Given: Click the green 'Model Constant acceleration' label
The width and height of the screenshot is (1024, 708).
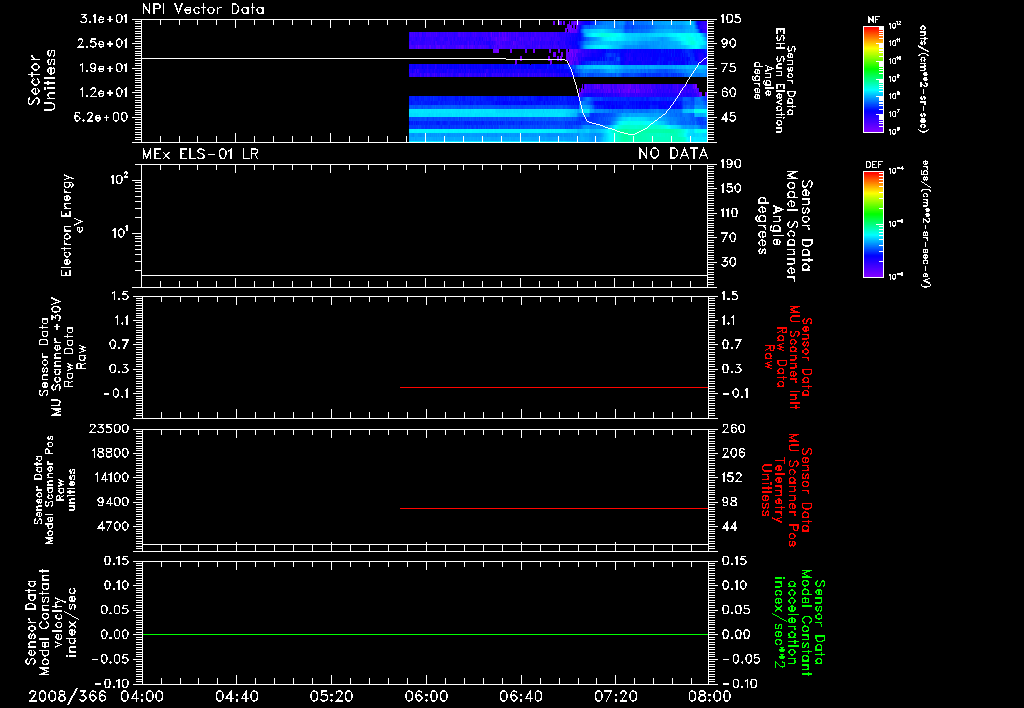Looking at the screenshot, I should coord(799,622).
